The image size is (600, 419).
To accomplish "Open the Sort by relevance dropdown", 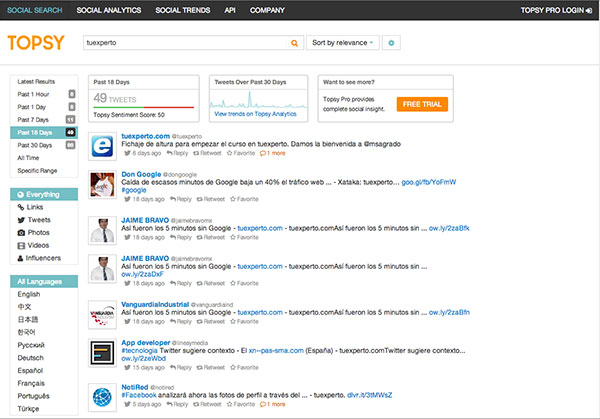I will pyautogui.click(x=344, y=43).
